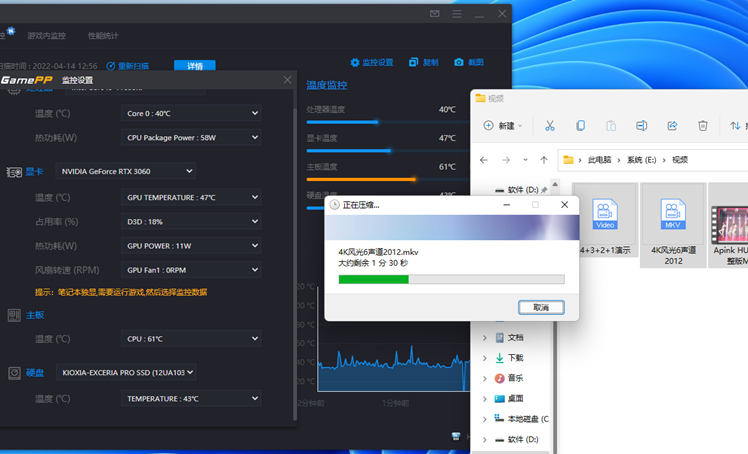Click the Cut scissors icon in Explorer
This screenshot has width=748, height=454.
(550, 126)
